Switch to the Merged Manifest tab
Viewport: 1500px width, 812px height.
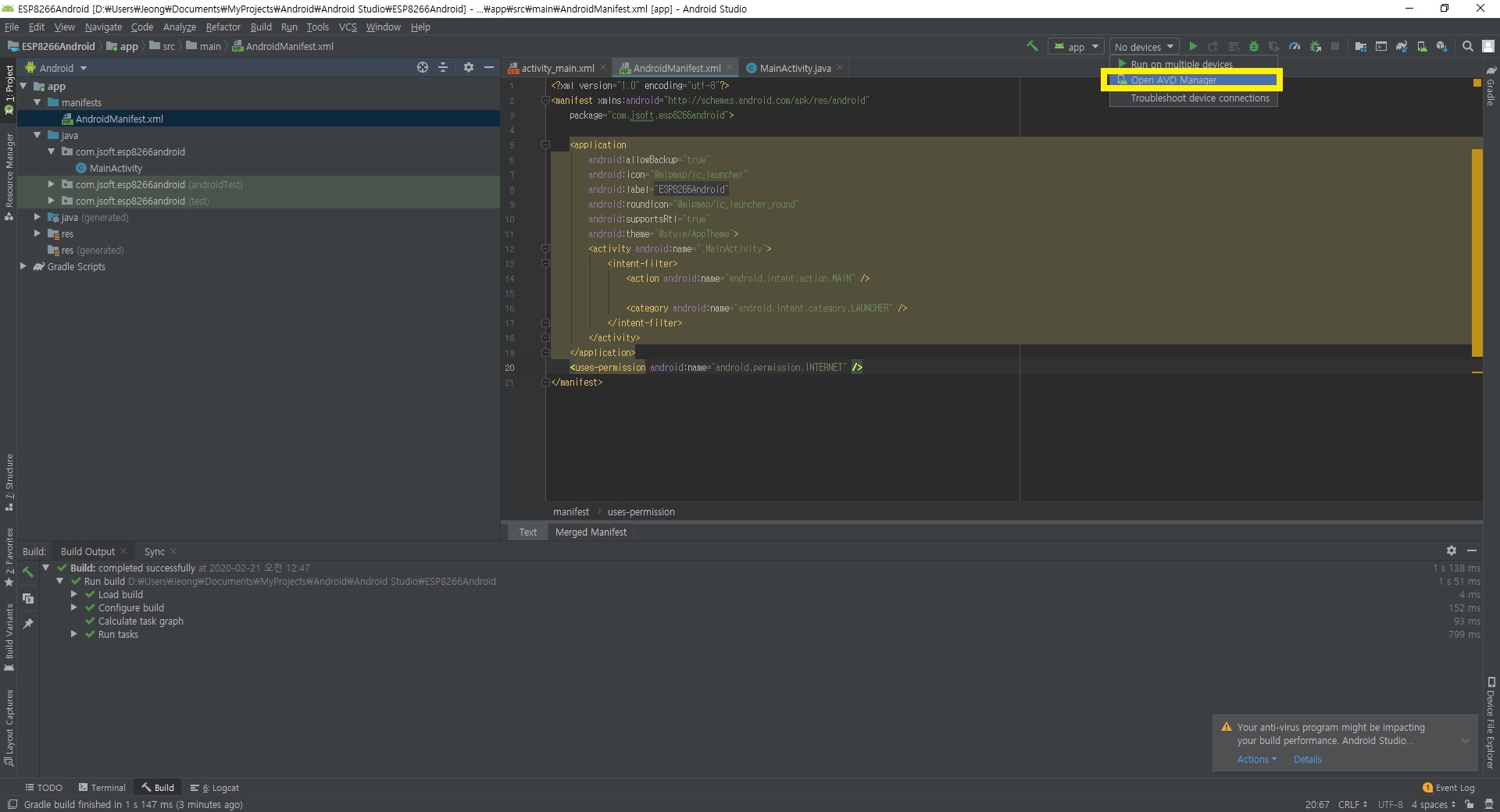[591, 532]
